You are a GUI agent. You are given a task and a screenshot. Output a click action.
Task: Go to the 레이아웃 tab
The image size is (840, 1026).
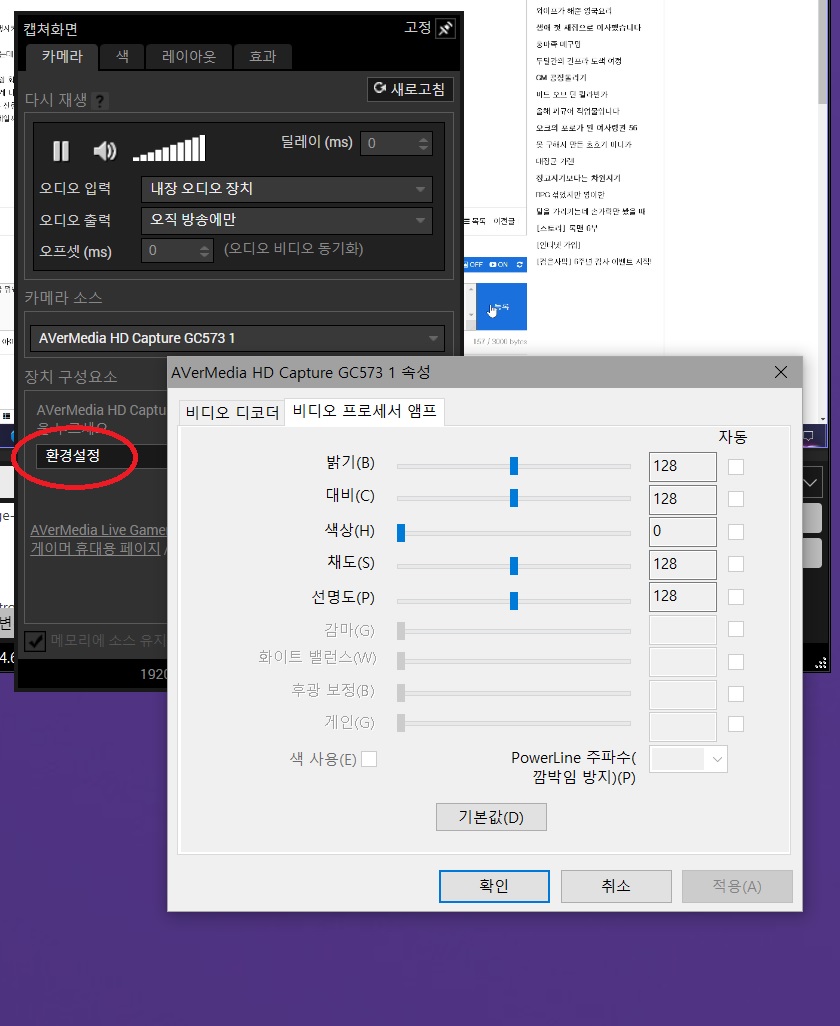pos(189,56)
